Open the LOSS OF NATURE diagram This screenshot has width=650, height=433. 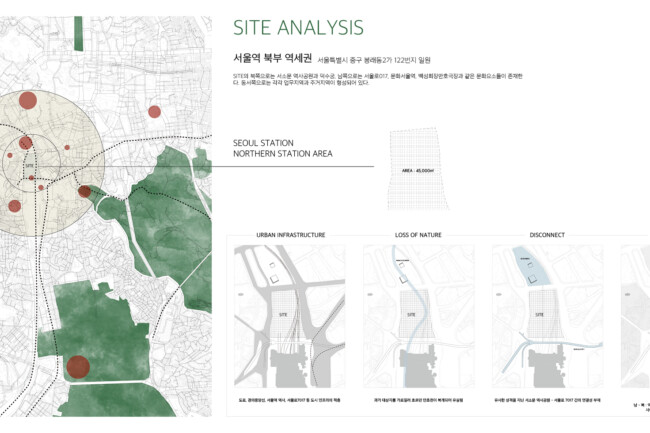419,318
